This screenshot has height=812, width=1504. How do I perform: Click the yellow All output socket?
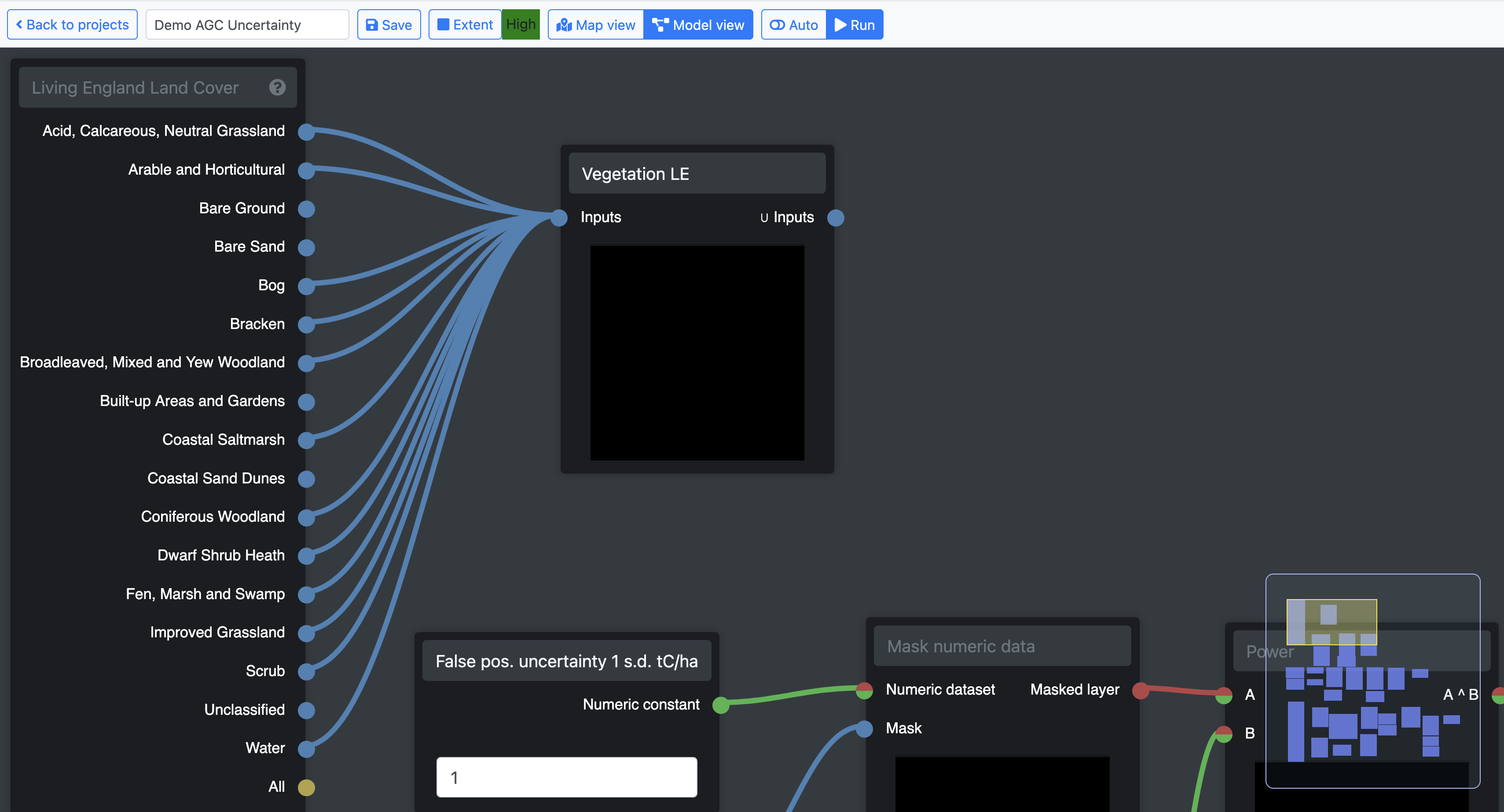307,787
